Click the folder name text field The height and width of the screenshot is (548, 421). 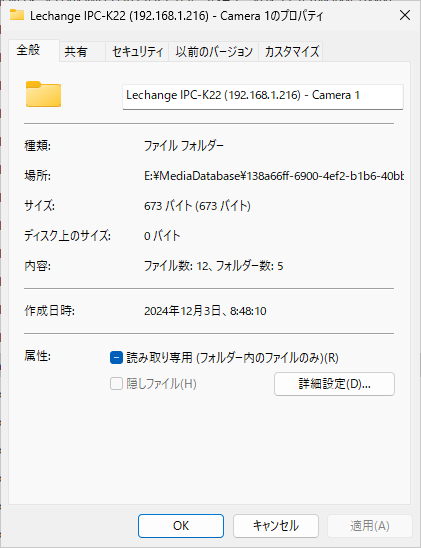tap(263, 96)
